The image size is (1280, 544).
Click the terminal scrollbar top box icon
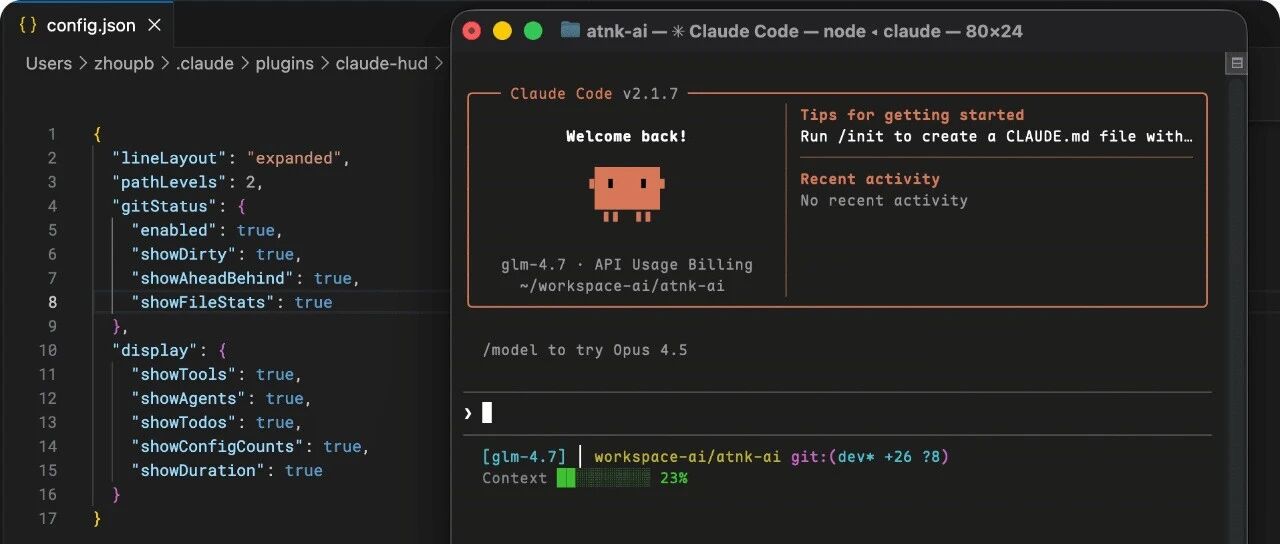tap(1236, 63)
